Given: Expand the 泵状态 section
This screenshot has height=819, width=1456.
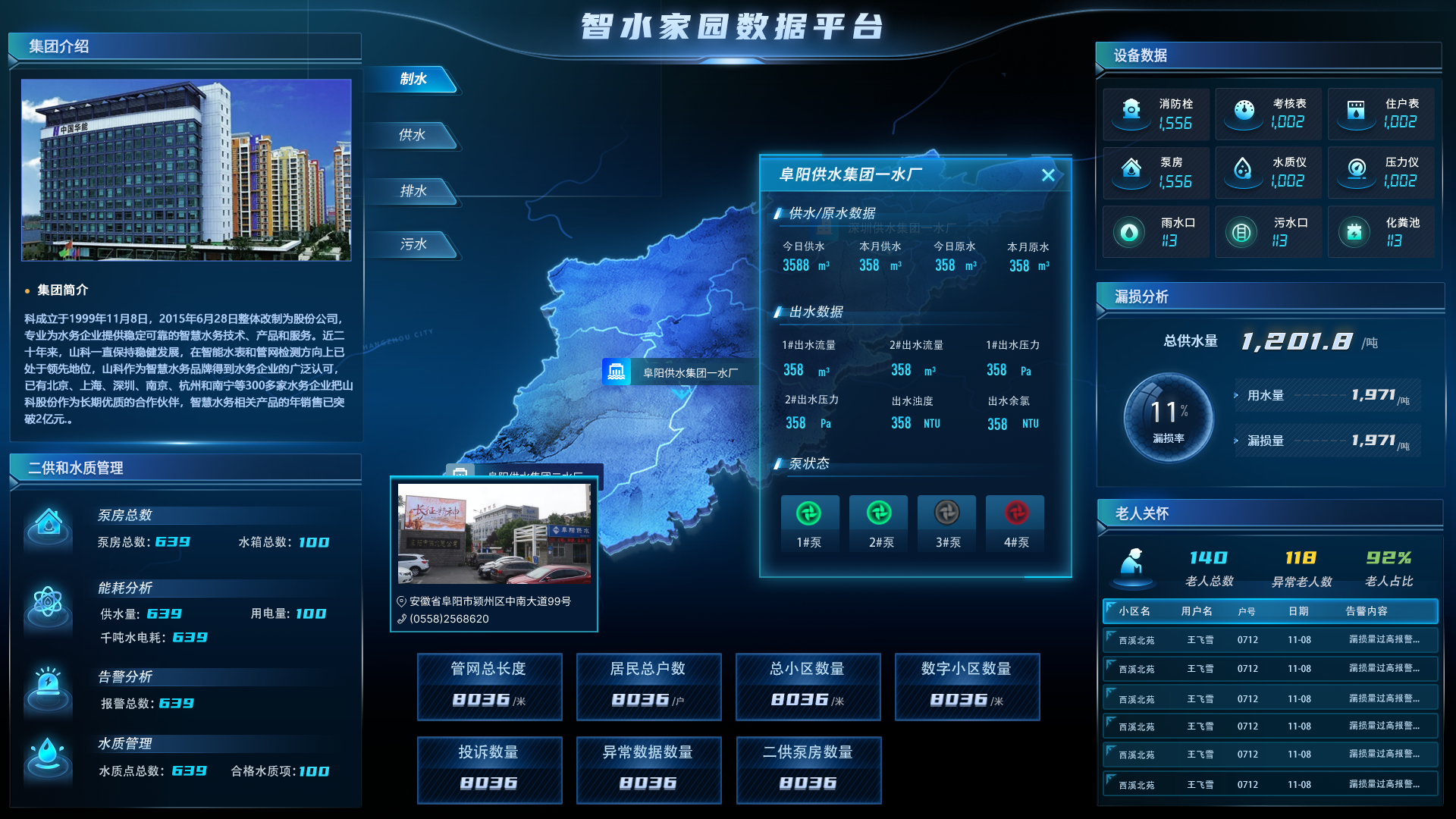Looking at the screenshot, I should (x=808, y=463).
